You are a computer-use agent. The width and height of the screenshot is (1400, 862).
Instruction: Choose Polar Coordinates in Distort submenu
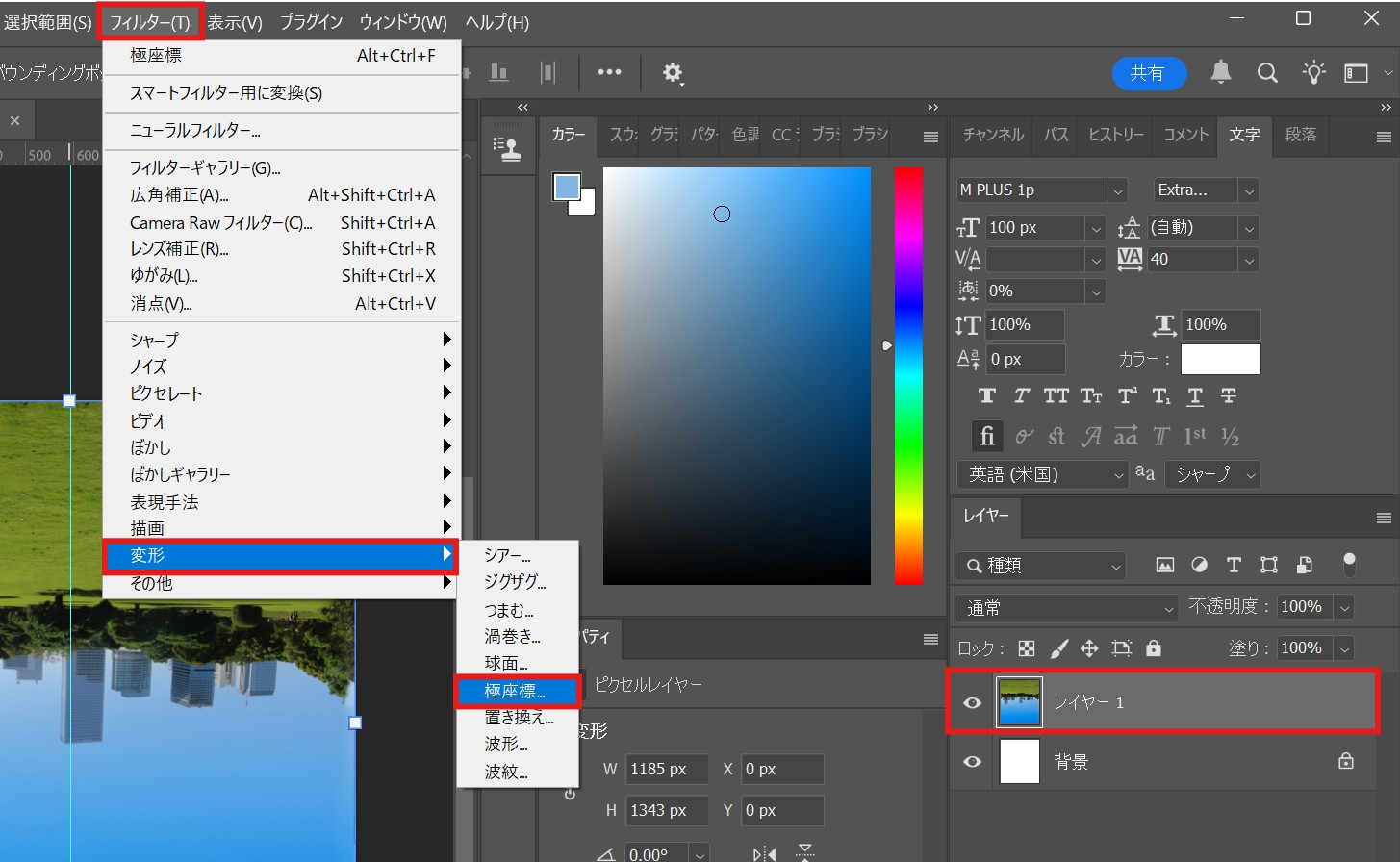(x=516, y=691)
